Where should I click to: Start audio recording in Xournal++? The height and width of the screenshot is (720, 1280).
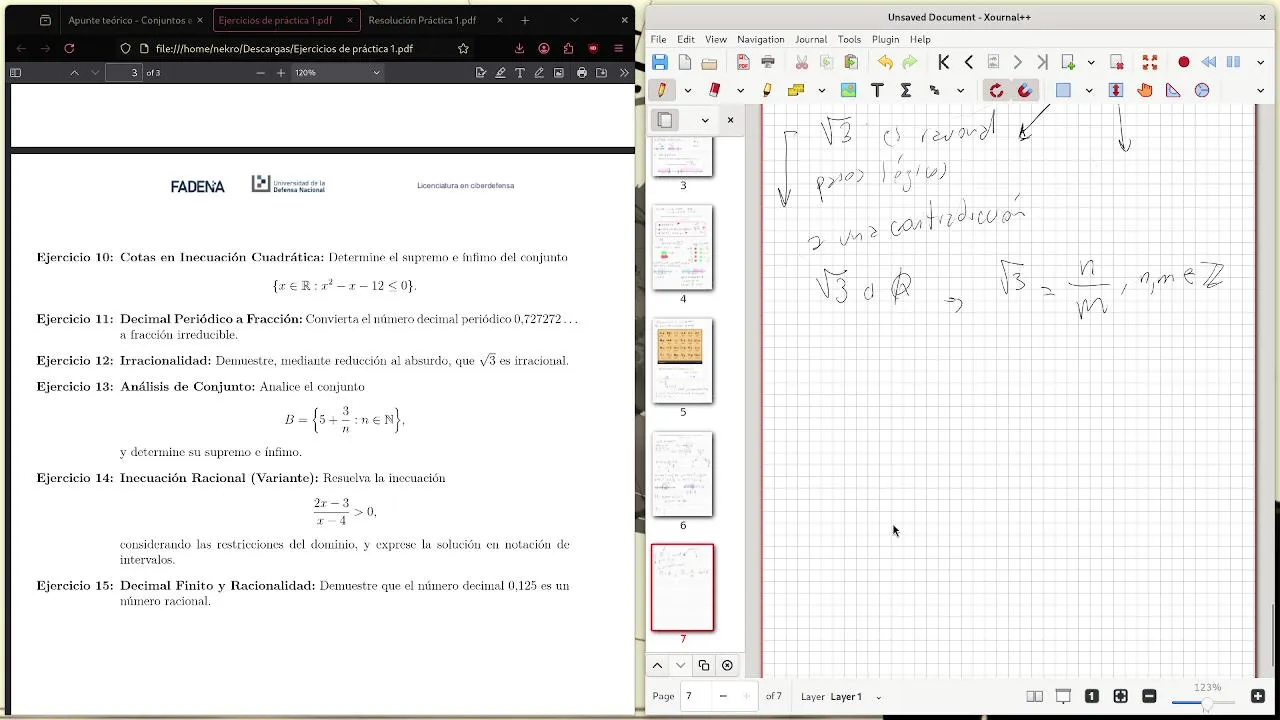pyautogui.click(x=1184, y=62)
